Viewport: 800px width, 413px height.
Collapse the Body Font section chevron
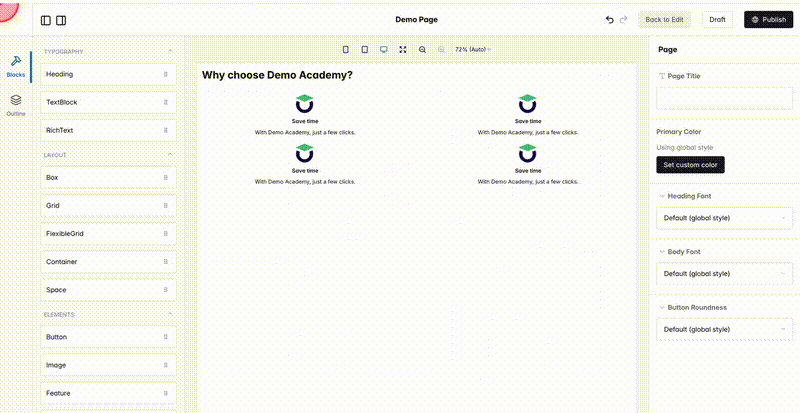click(x=662, y=252)
